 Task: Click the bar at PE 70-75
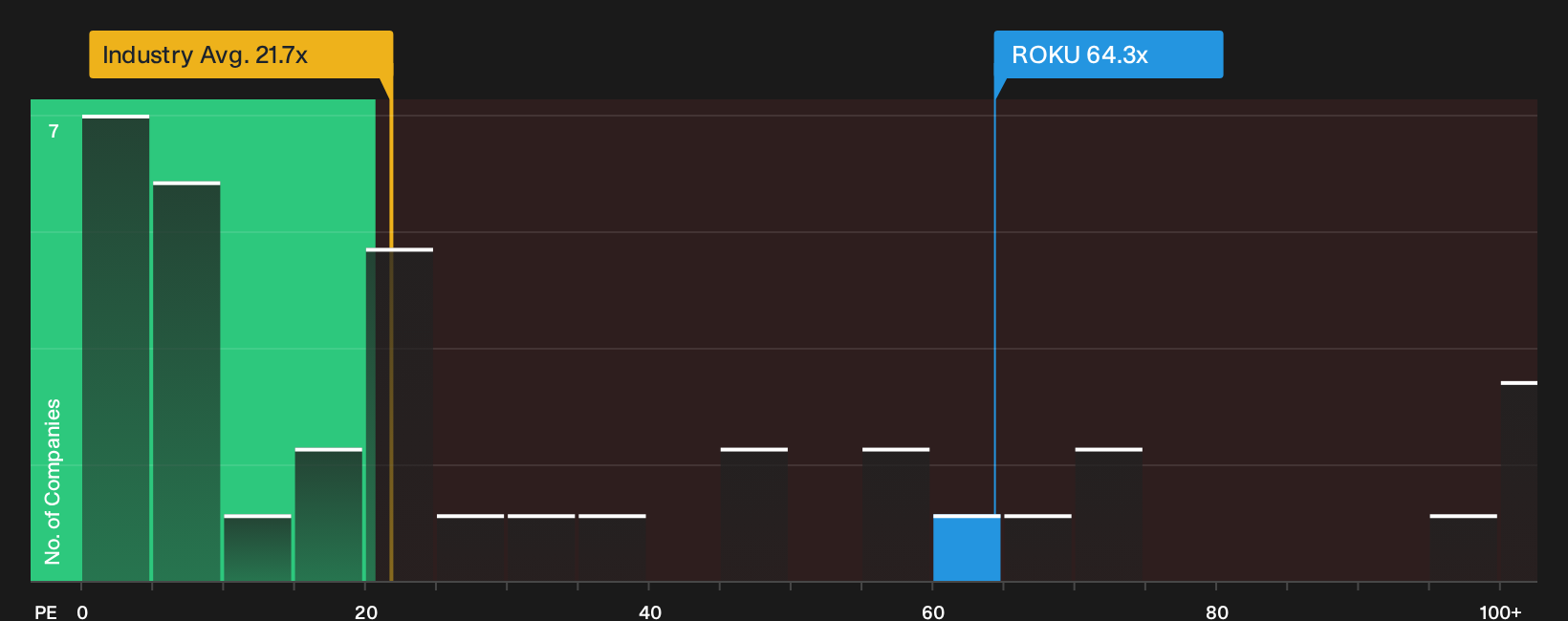(1109, 515)
